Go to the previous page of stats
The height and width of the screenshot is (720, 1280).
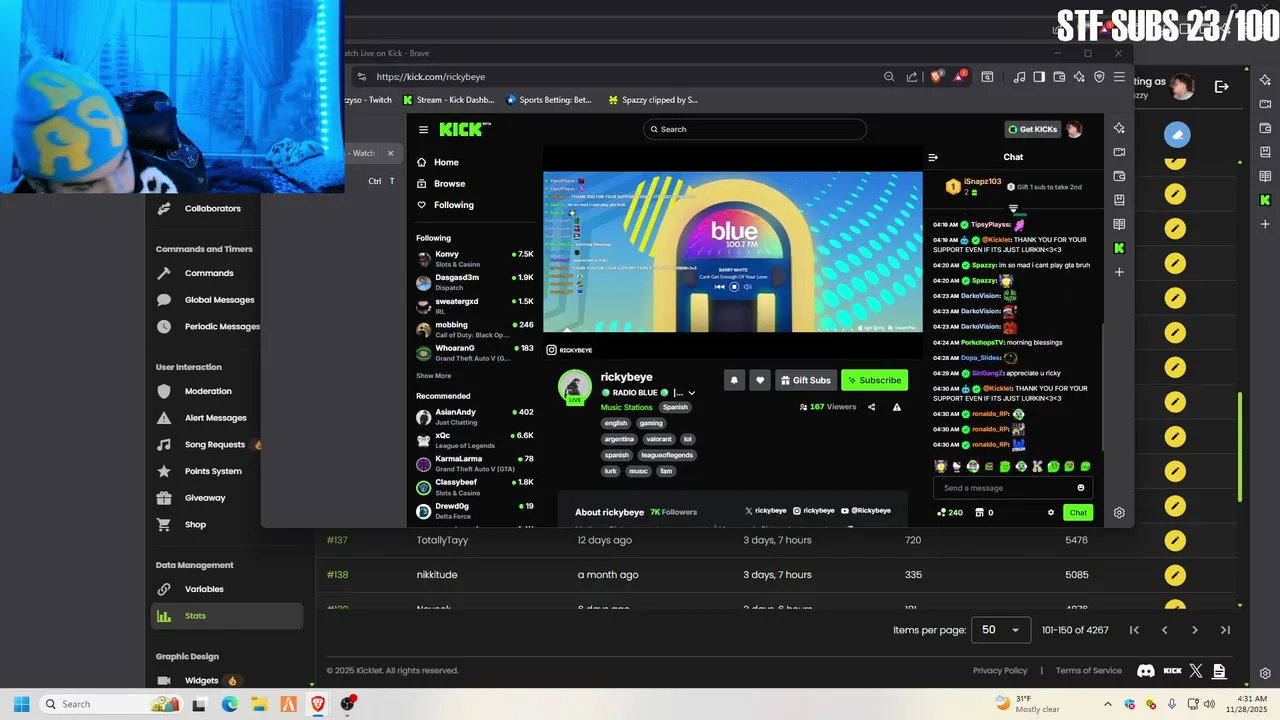click(x=1164, y=630)
